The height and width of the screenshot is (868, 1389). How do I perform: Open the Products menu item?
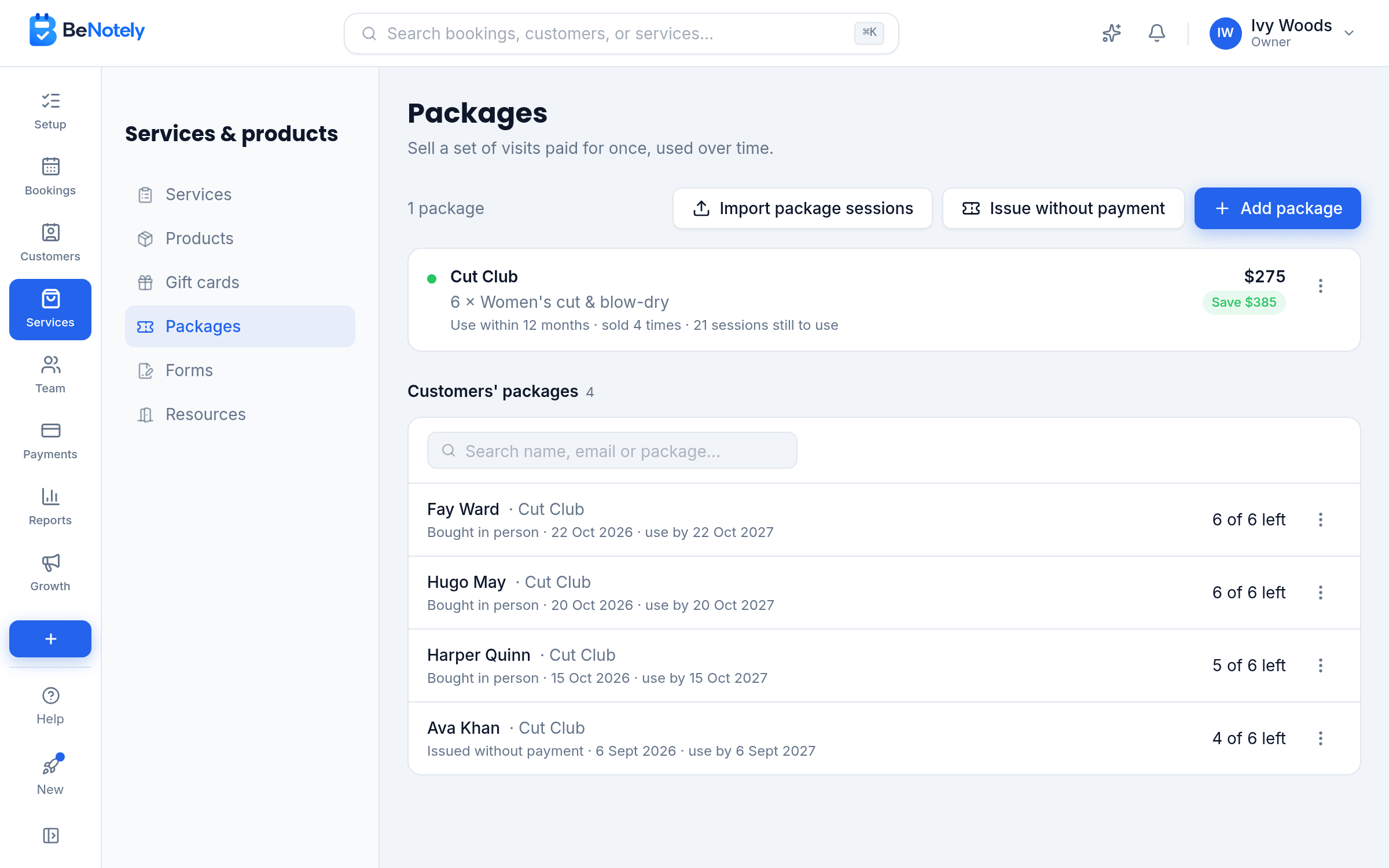240,238
